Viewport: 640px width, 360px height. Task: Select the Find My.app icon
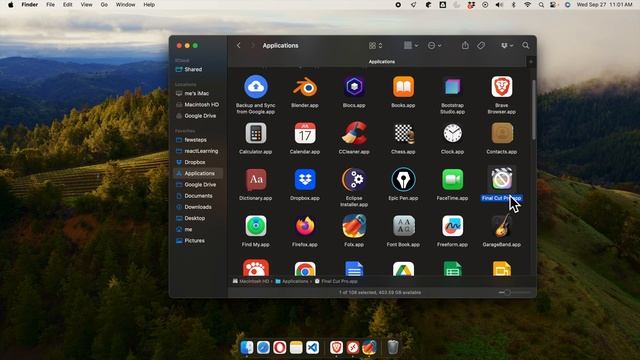pyautogui.click(x=256, y=226)
